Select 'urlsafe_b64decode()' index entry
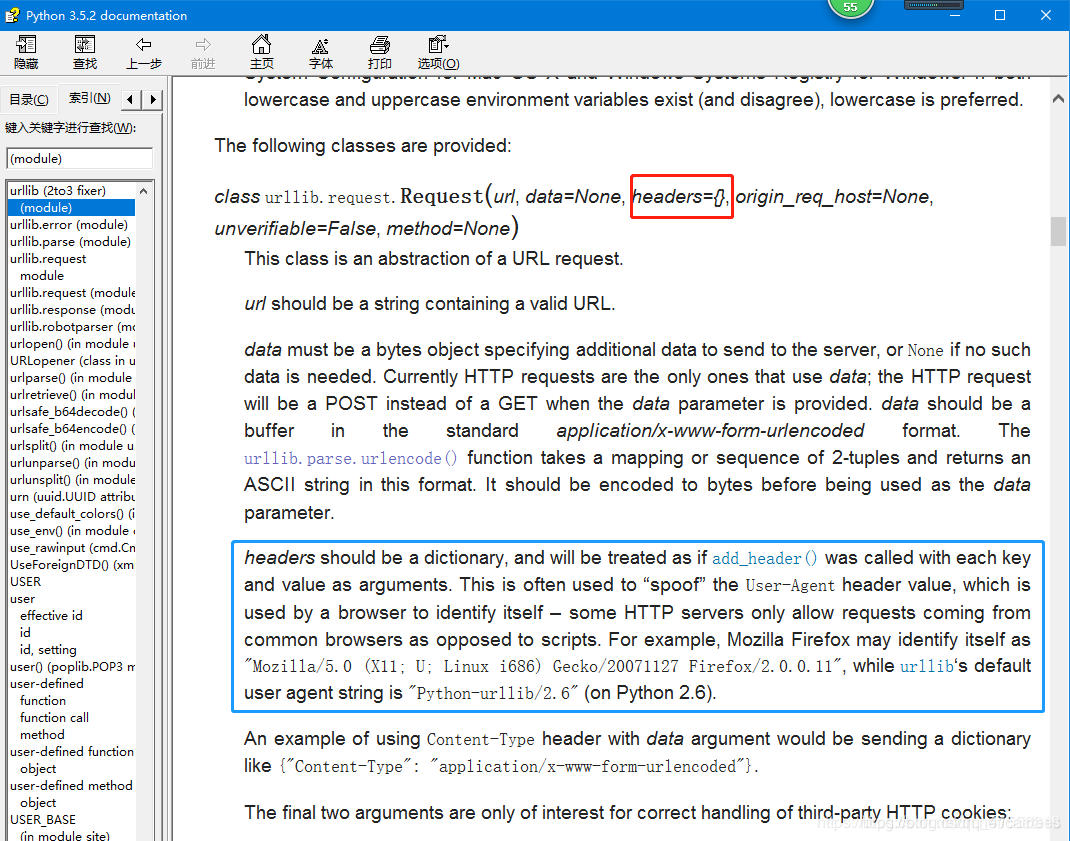This screenshot has width=1070, height=841. [x=72, y=412]
